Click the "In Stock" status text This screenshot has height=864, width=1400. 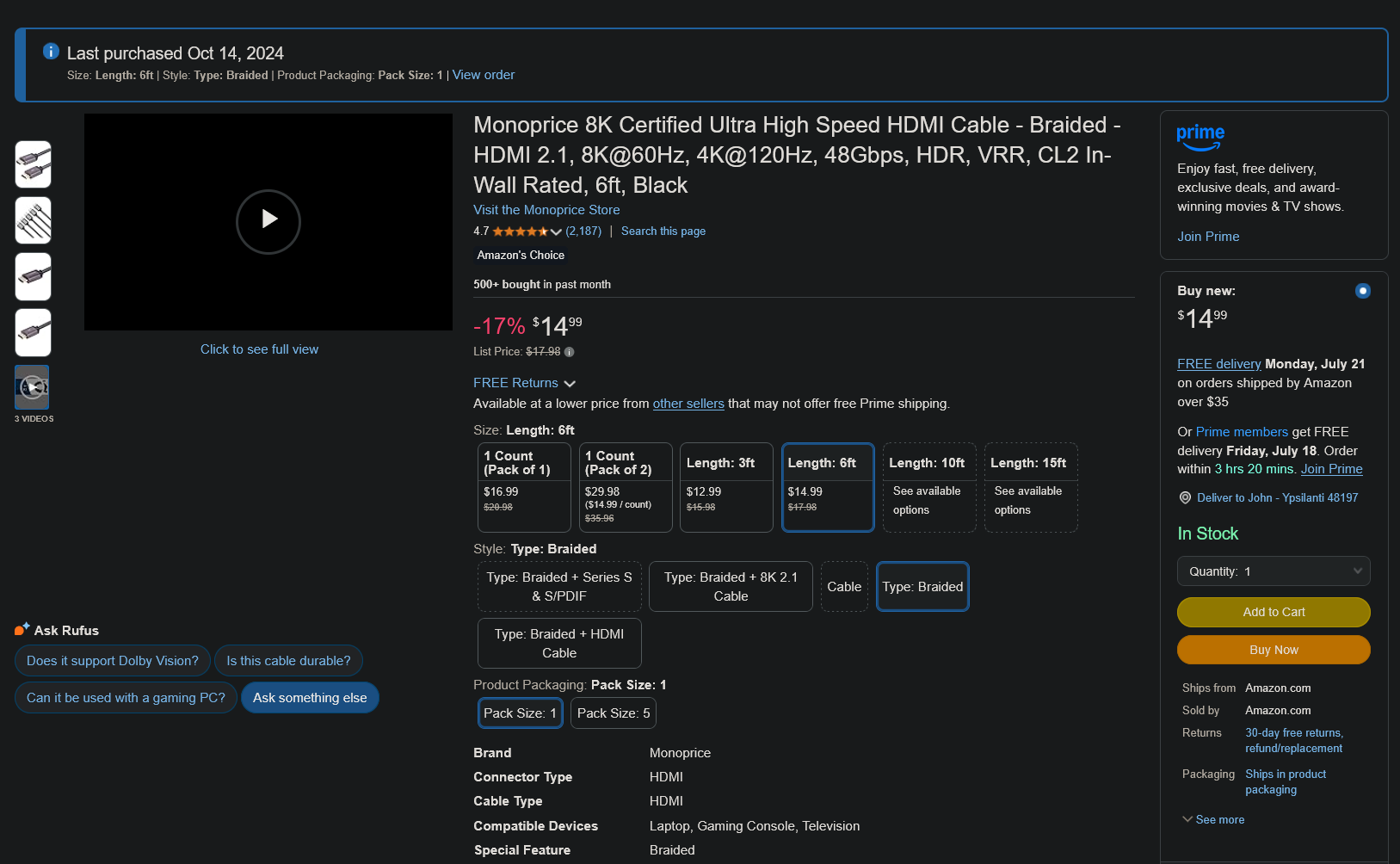1207,534
